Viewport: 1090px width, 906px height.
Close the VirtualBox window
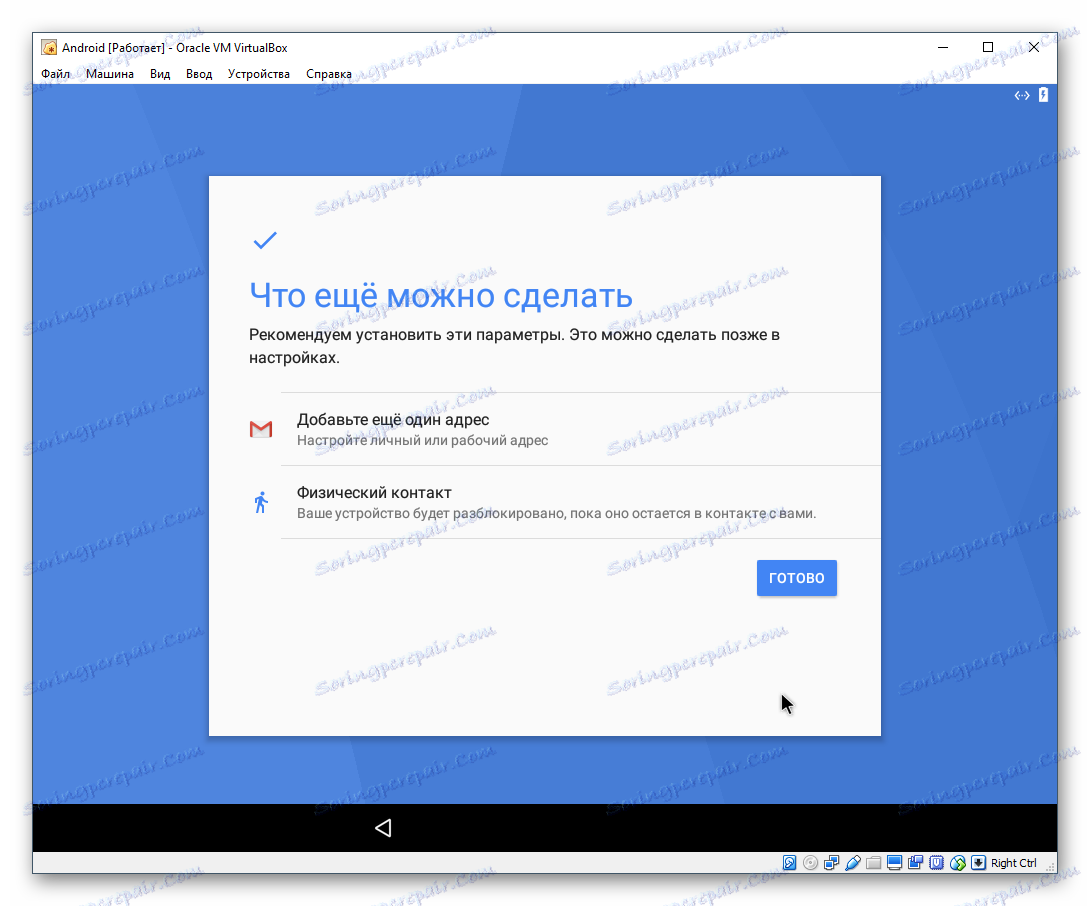tap(1034, 47)
